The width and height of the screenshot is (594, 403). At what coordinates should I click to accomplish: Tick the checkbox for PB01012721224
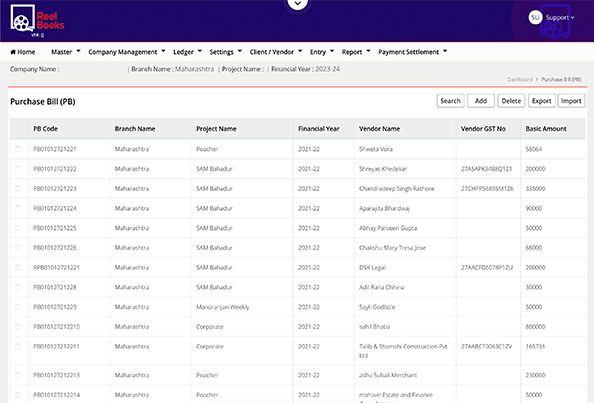(x=17, y=208)
